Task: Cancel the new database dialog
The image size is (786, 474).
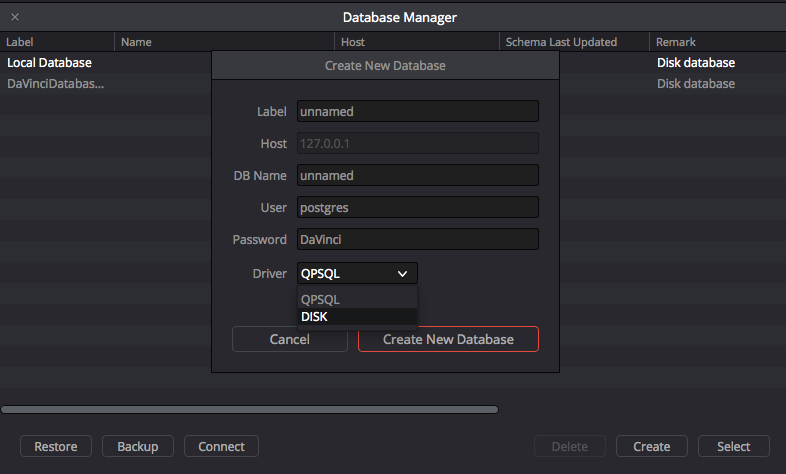Action: pos(290,339)
